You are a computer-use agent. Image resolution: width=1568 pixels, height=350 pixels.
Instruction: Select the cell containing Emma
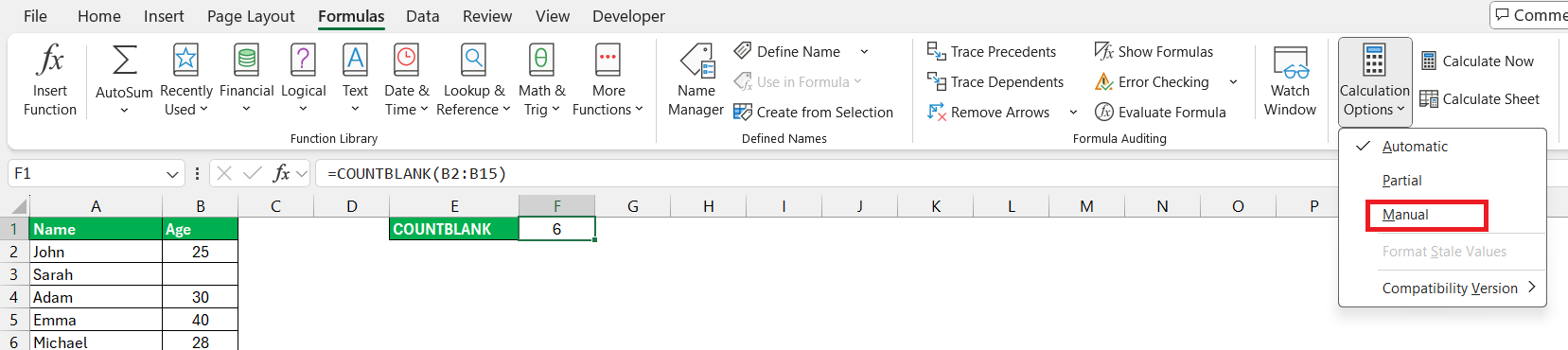96,320
